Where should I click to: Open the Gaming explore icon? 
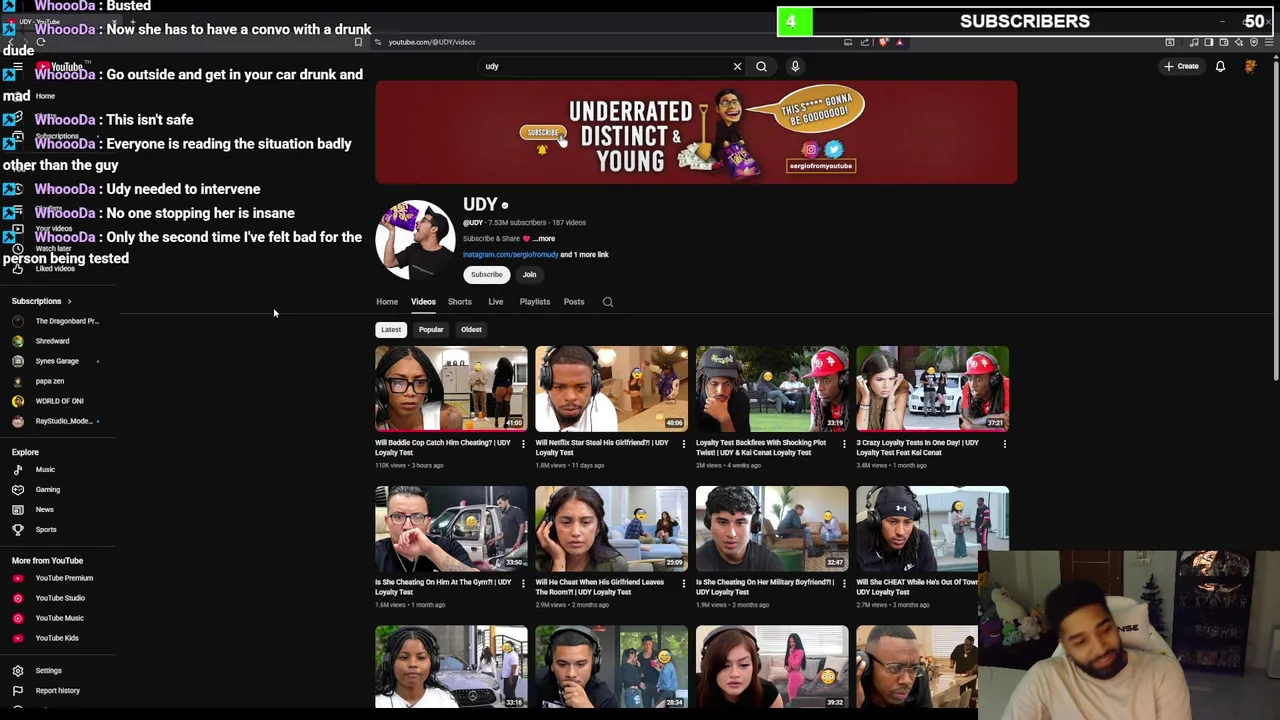17,490
